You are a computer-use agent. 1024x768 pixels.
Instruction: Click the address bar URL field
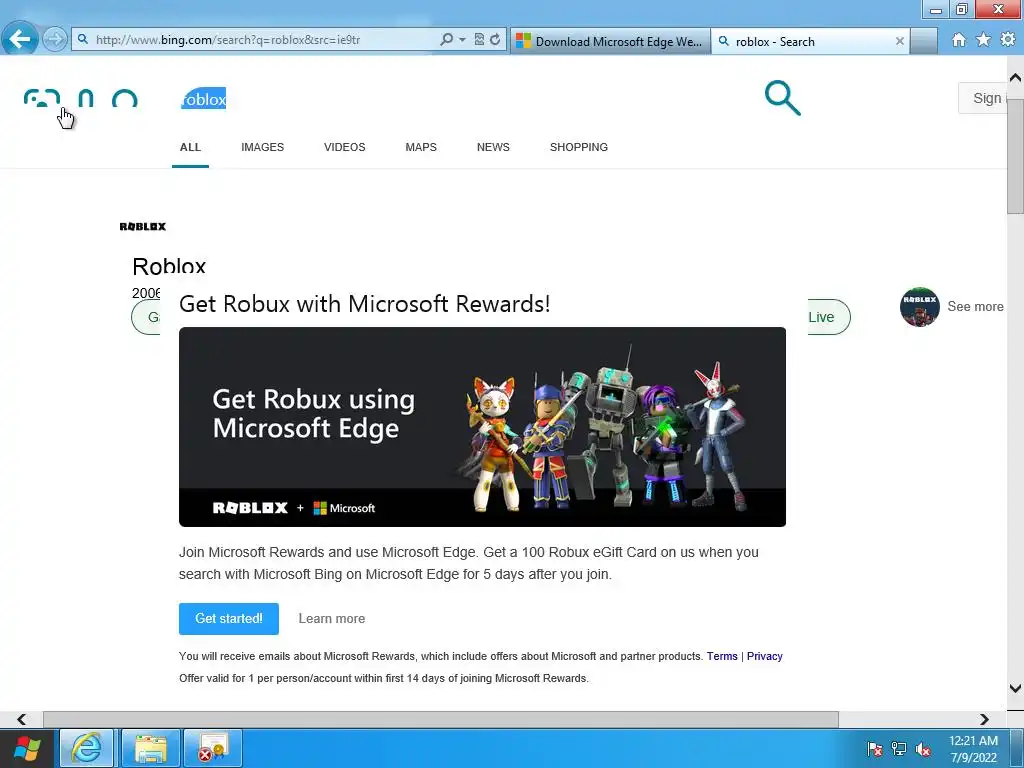(x=261, y=40)
